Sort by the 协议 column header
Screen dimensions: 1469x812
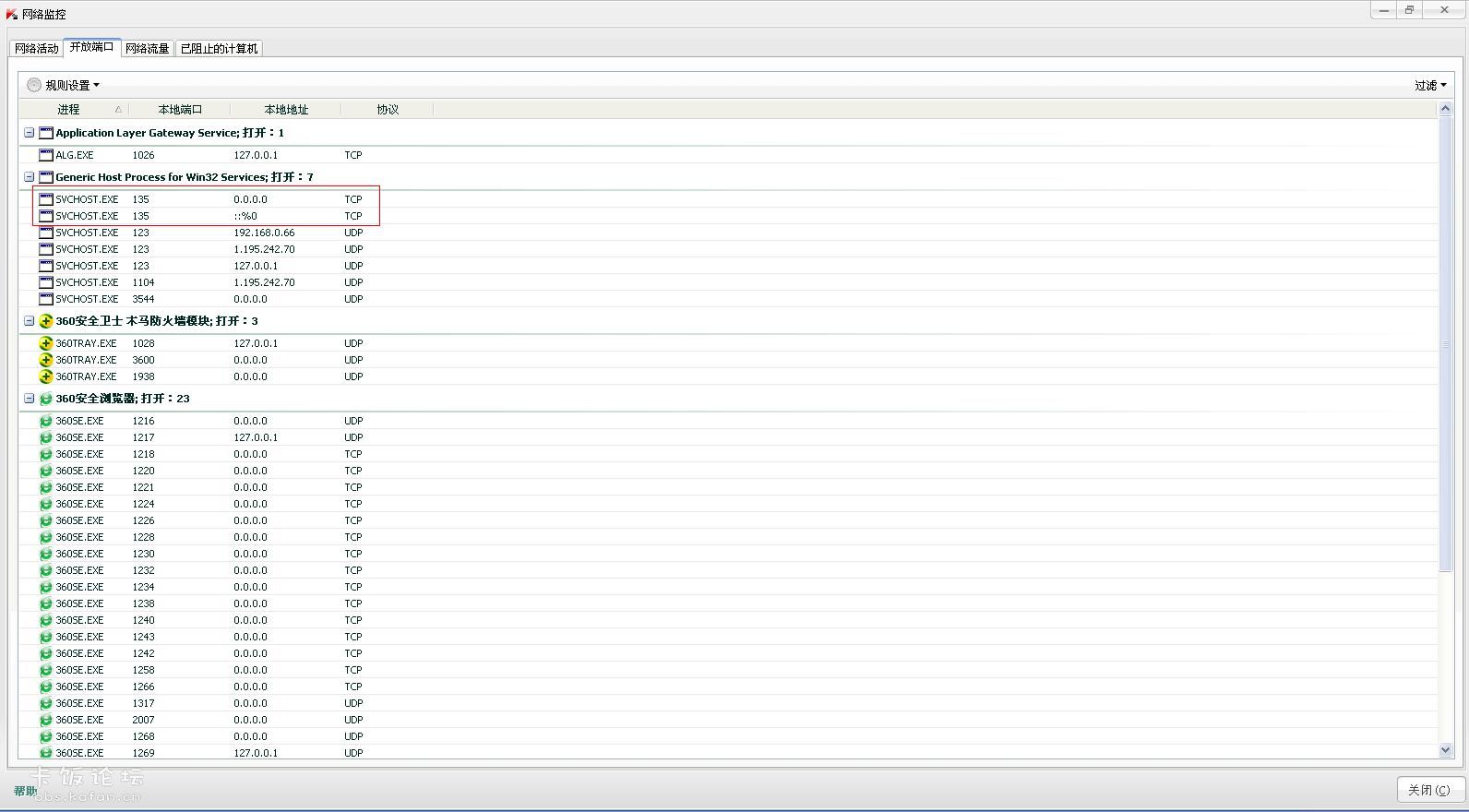[x=388, y=109]
